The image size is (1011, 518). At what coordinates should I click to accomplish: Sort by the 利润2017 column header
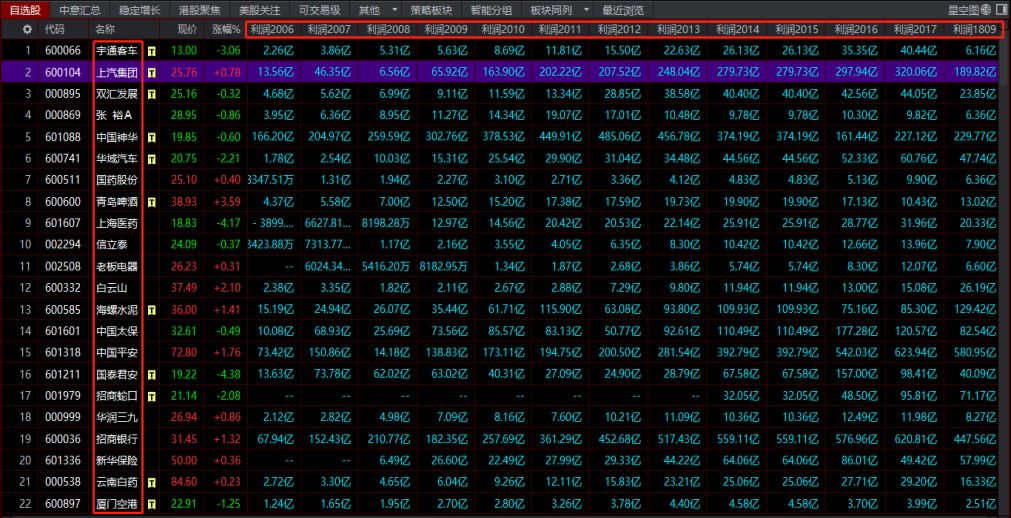[x=916, y=30]
